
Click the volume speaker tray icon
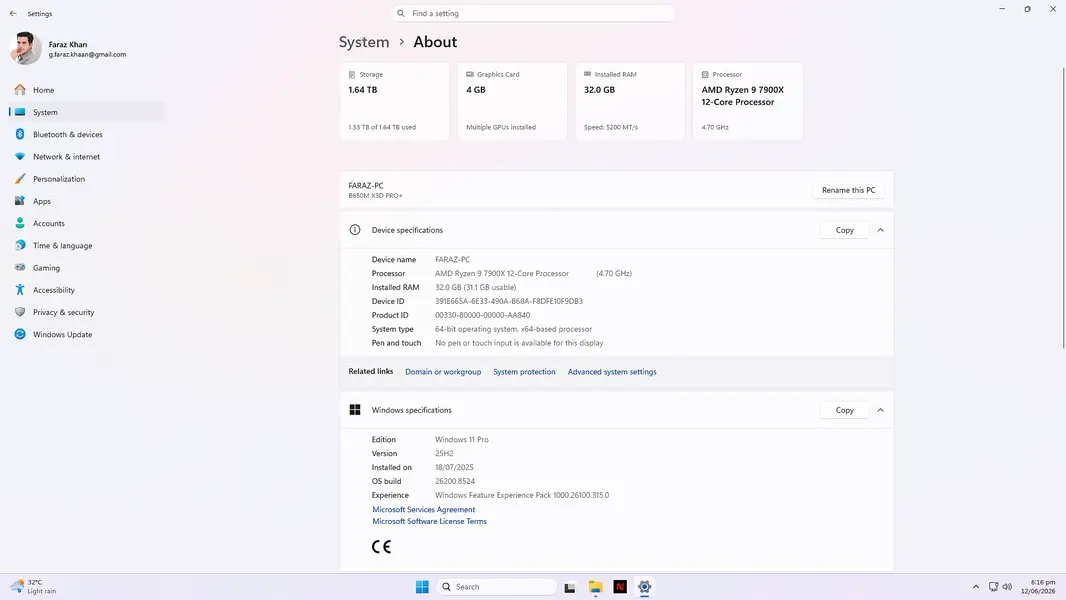pyautogui.click(x=1008, y=587)
